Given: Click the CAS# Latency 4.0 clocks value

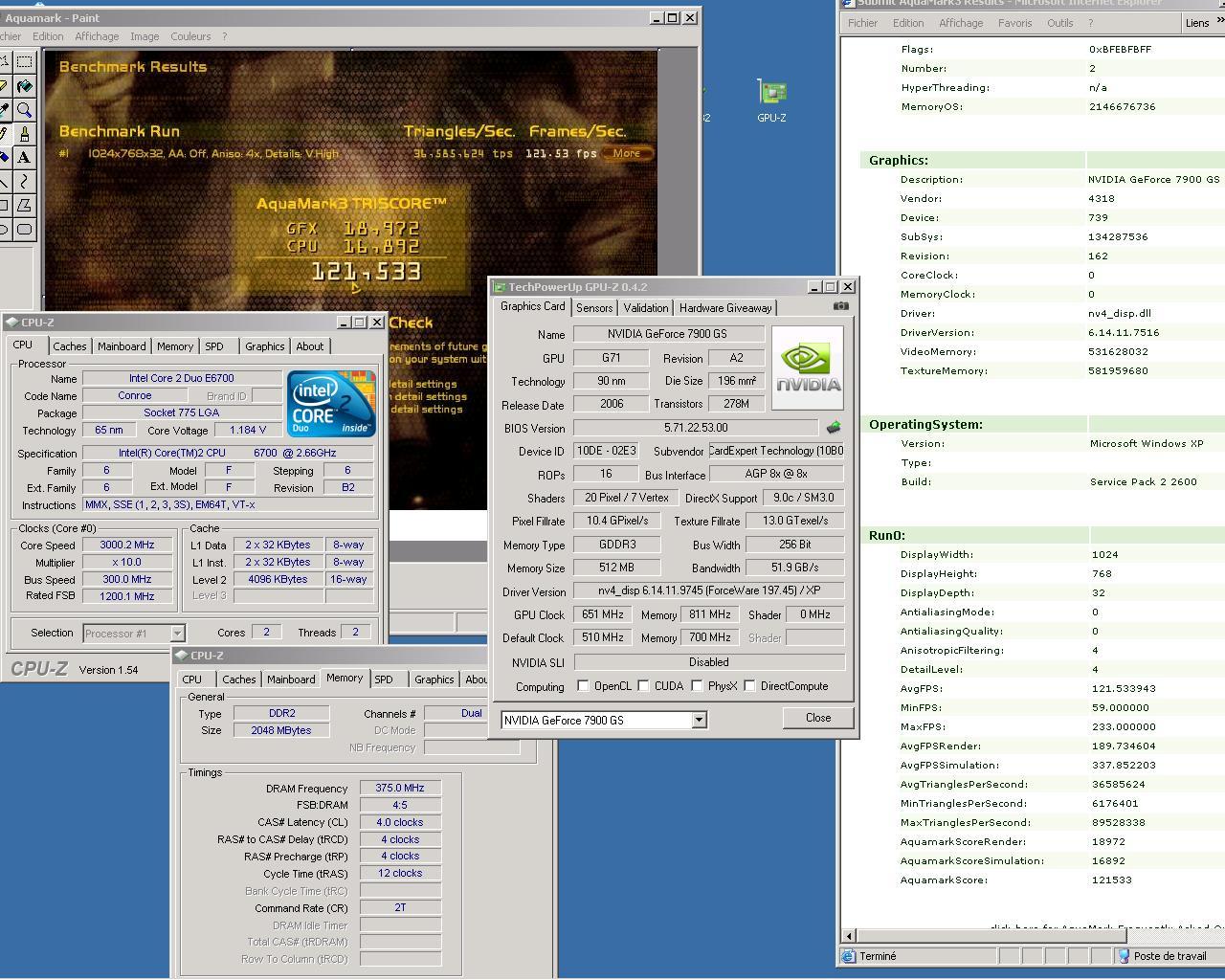Looking at the screenshot, I should pos(400,822).
